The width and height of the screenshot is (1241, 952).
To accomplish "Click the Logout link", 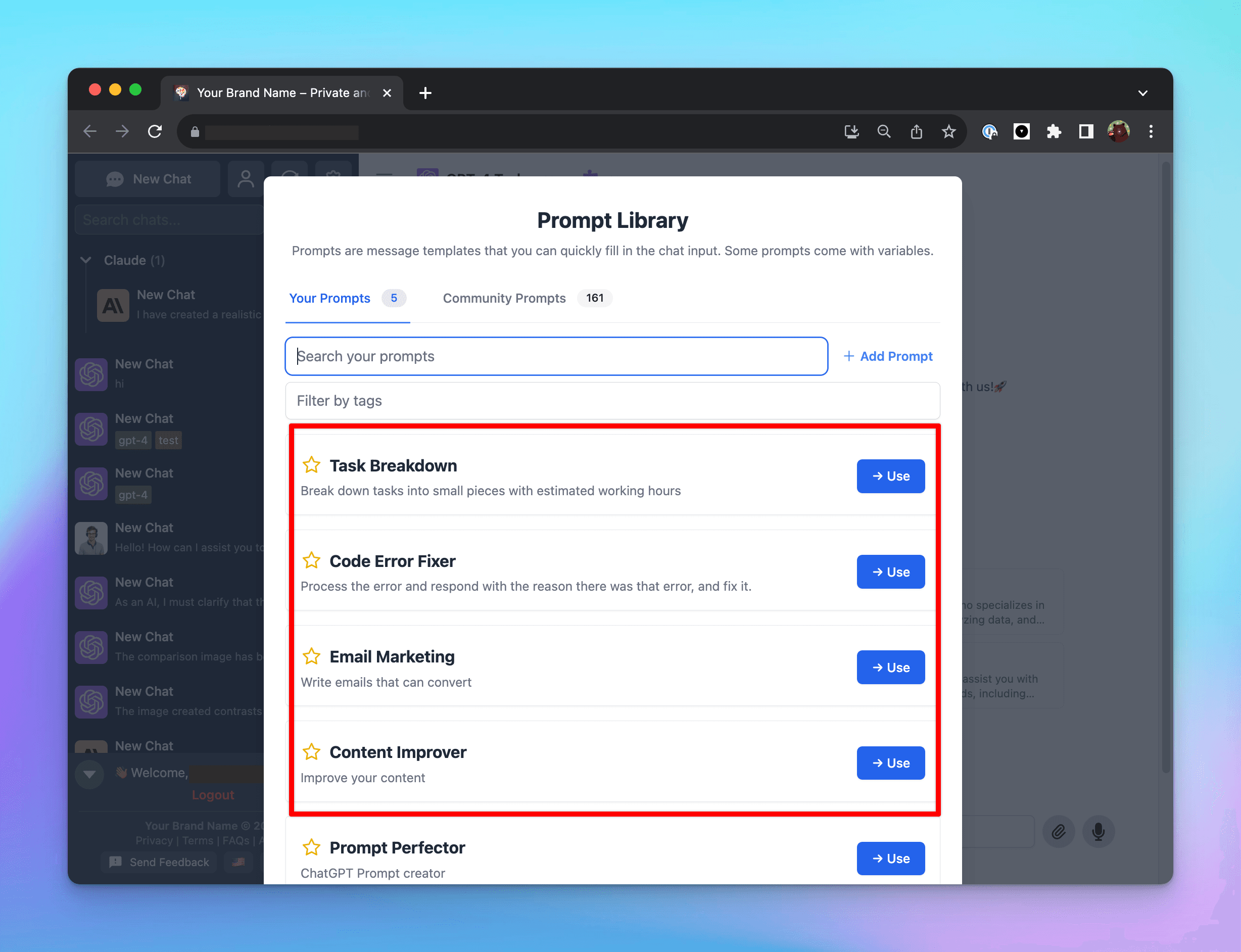I will 213,794.
